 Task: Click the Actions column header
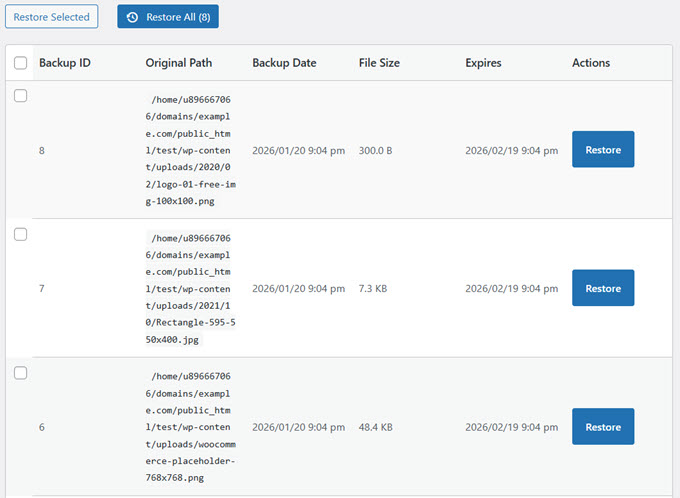[x=590, y=63]
